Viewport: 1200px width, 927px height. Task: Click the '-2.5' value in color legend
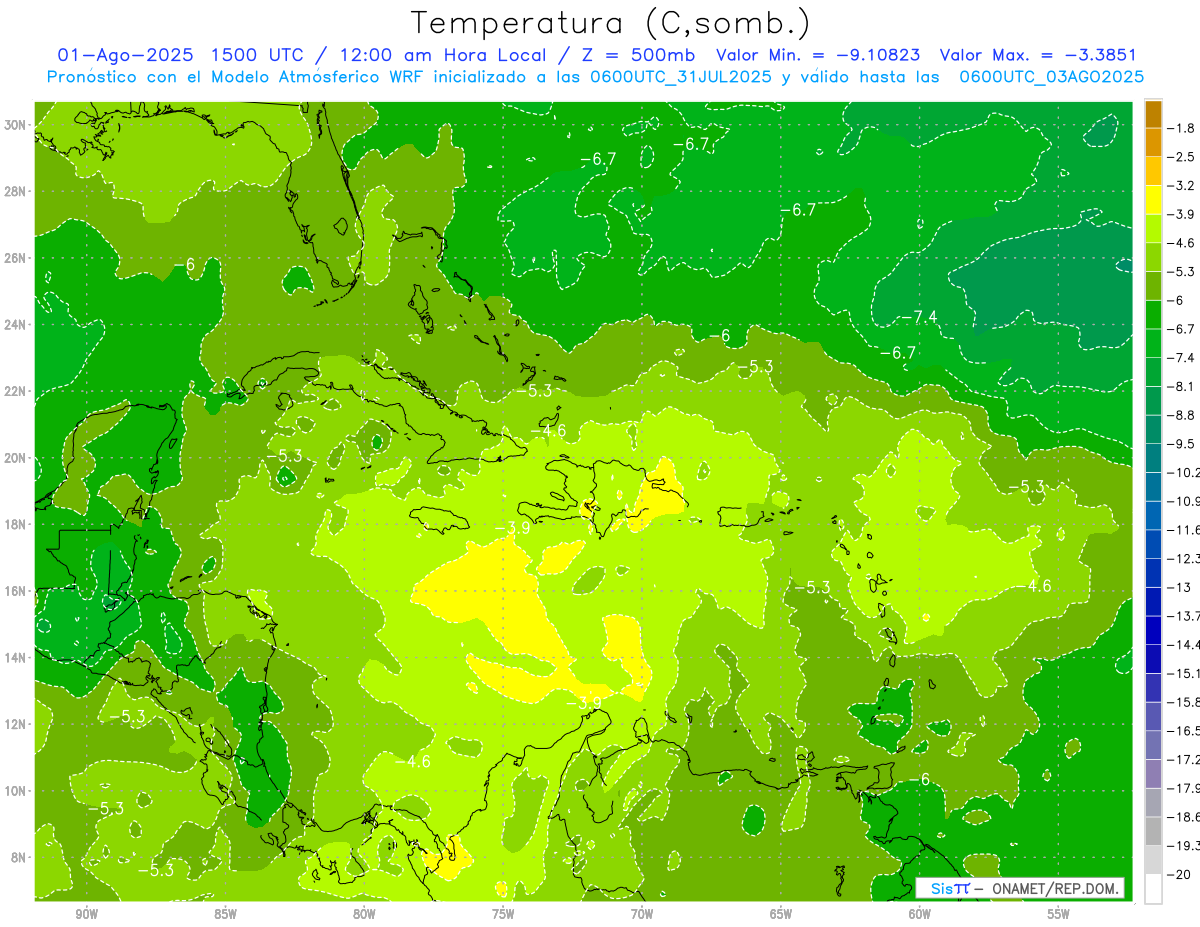click(1183, 157)
